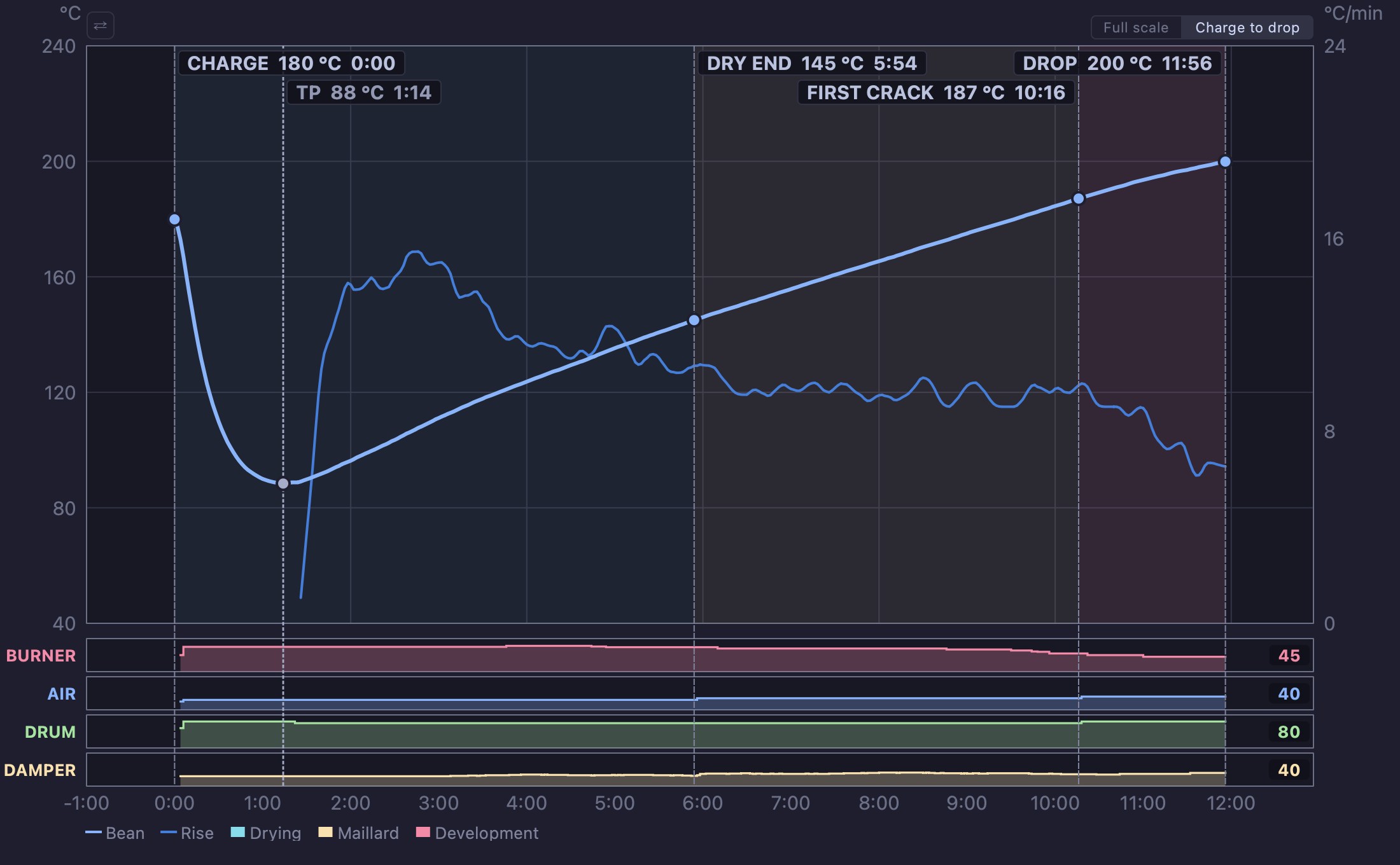Click the CHARGE 180 °C 0:00 label

(291, 63)
